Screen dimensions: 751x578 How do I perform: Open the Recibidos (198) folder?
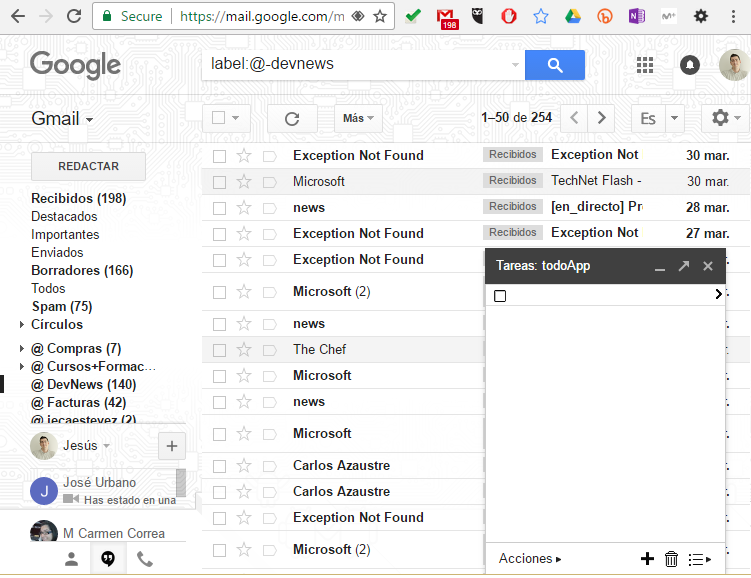pos(79,198)
